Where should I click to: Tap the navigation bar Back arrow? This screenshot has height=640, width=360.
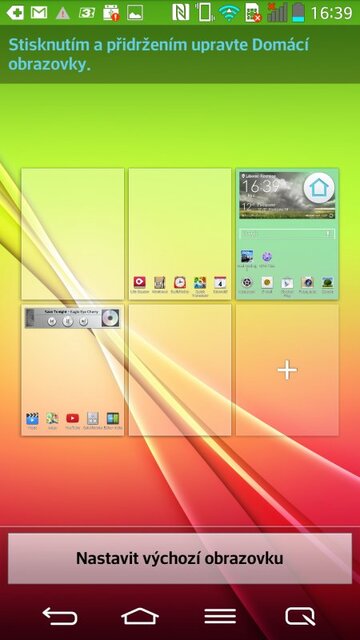point(60,616)
